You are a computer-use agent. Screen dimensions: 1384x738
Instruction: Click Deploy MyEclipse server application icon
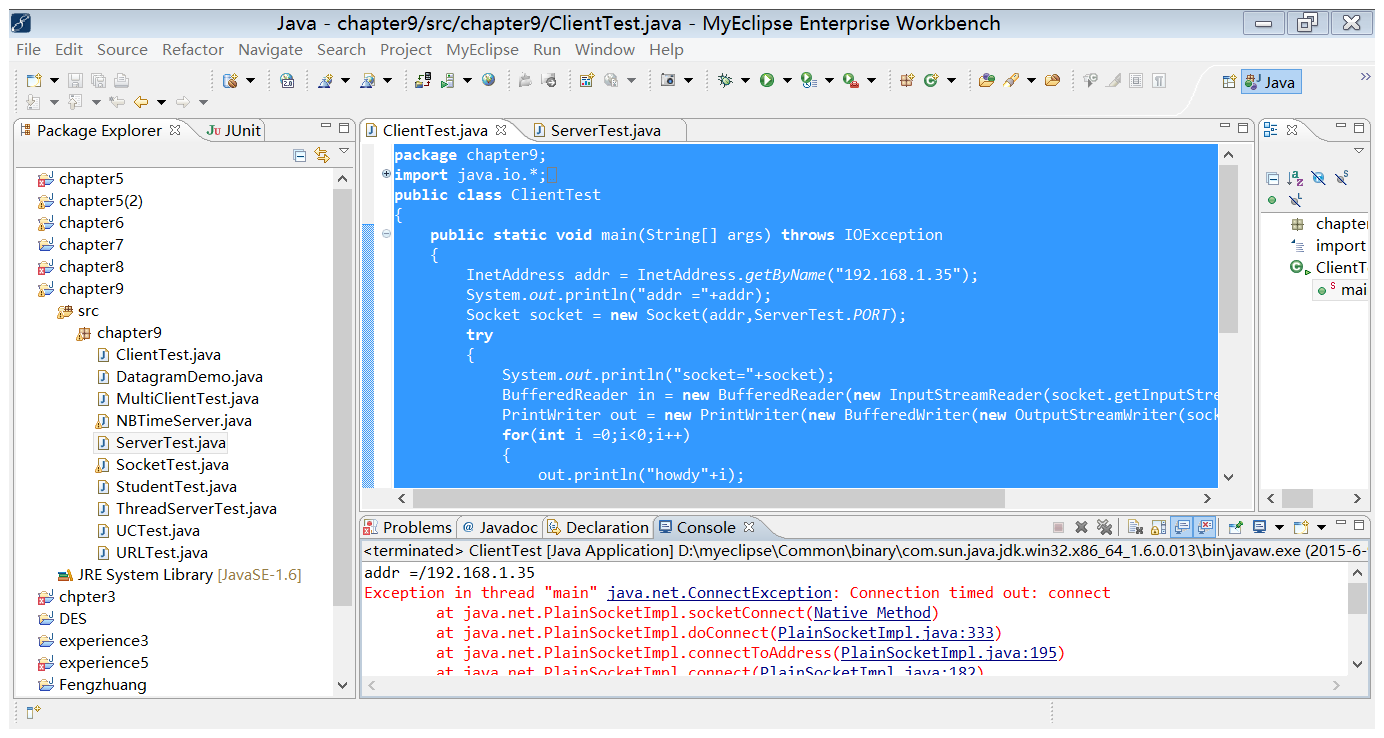[422, 80]
